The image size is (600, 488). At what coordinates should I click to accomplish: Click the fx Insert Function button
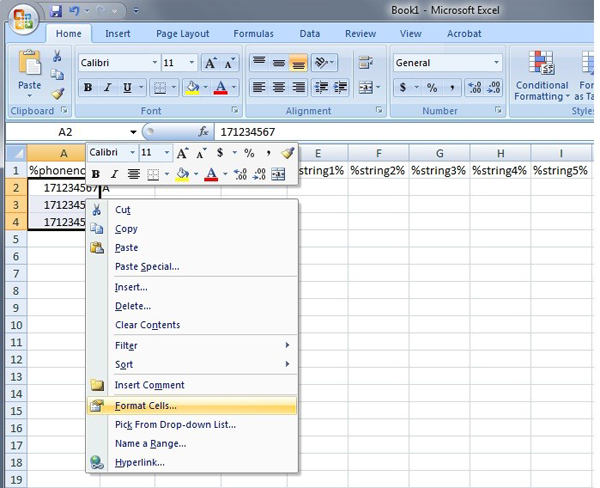(204, 132)
